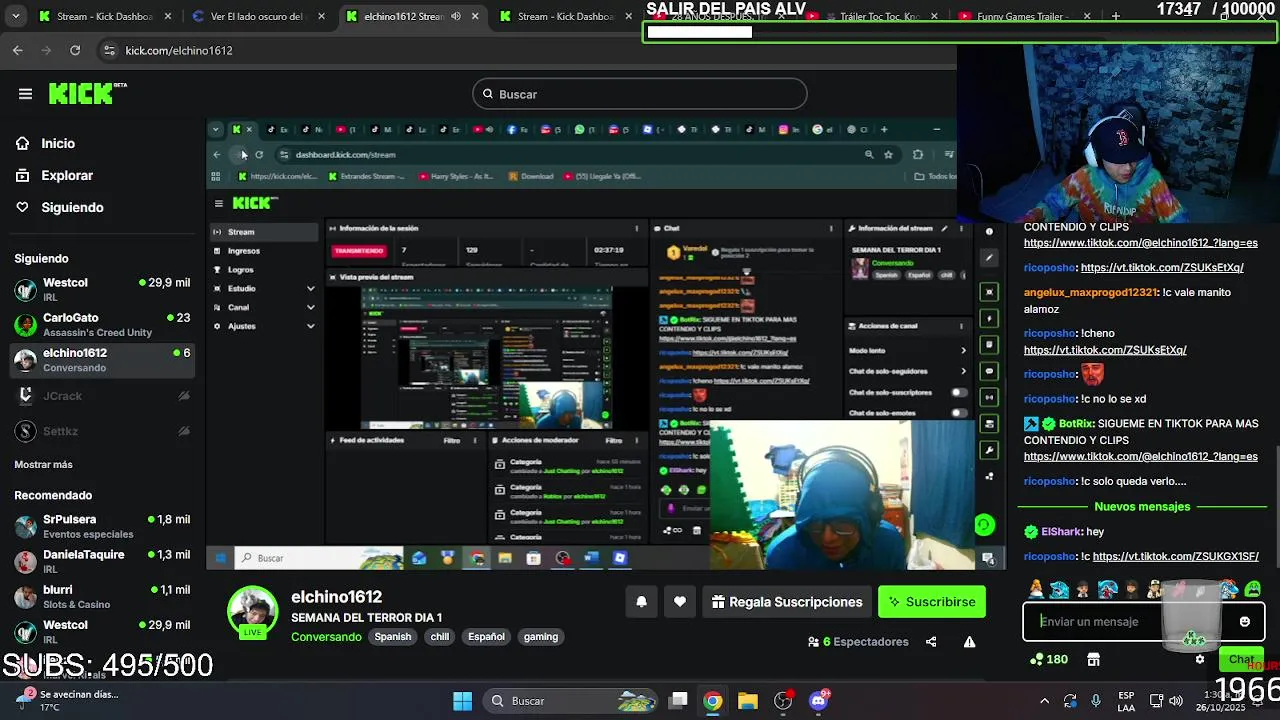
Task: Open a new browser tab
Action: coord(1115,17)
